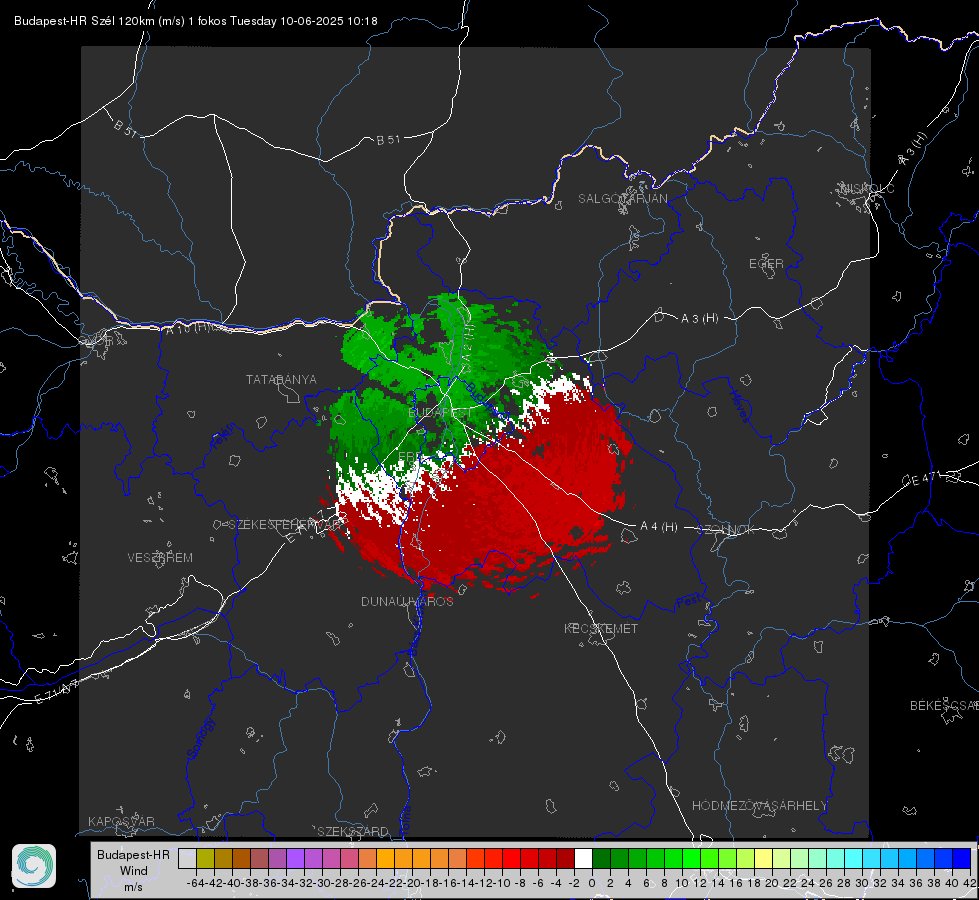Click the blue 'Pest' county label
Image resolution: width=979 pixels, height=900 pixels.
click(688, 602)
